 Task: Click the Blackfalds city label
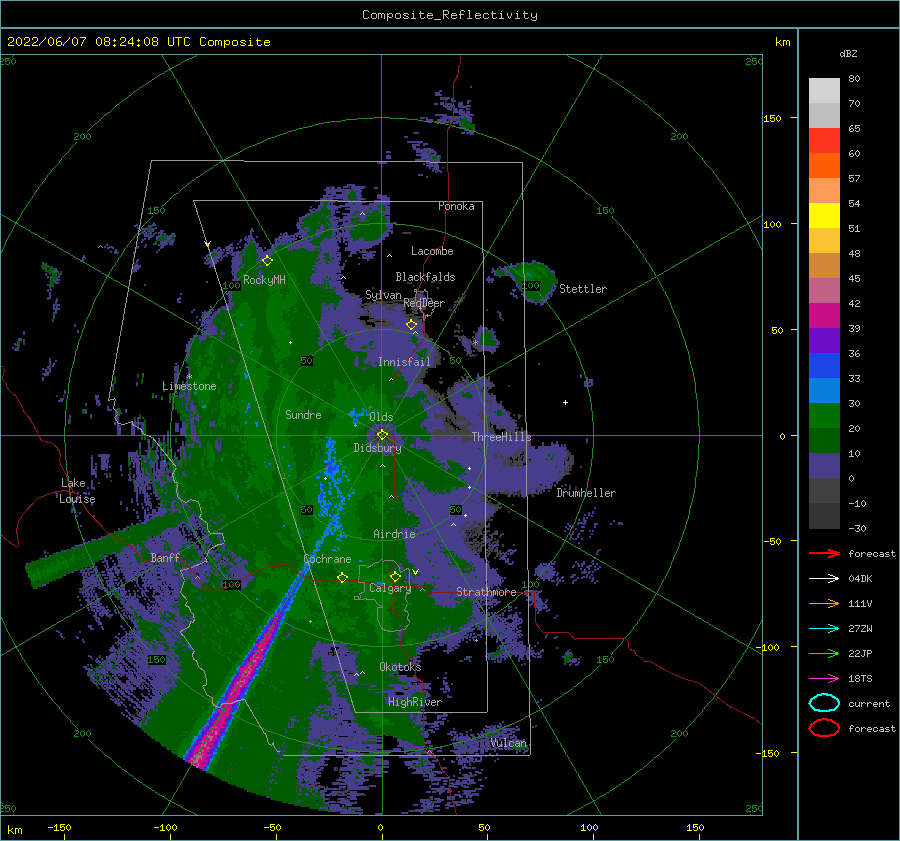pyautogui.click(x=425, y=277)
